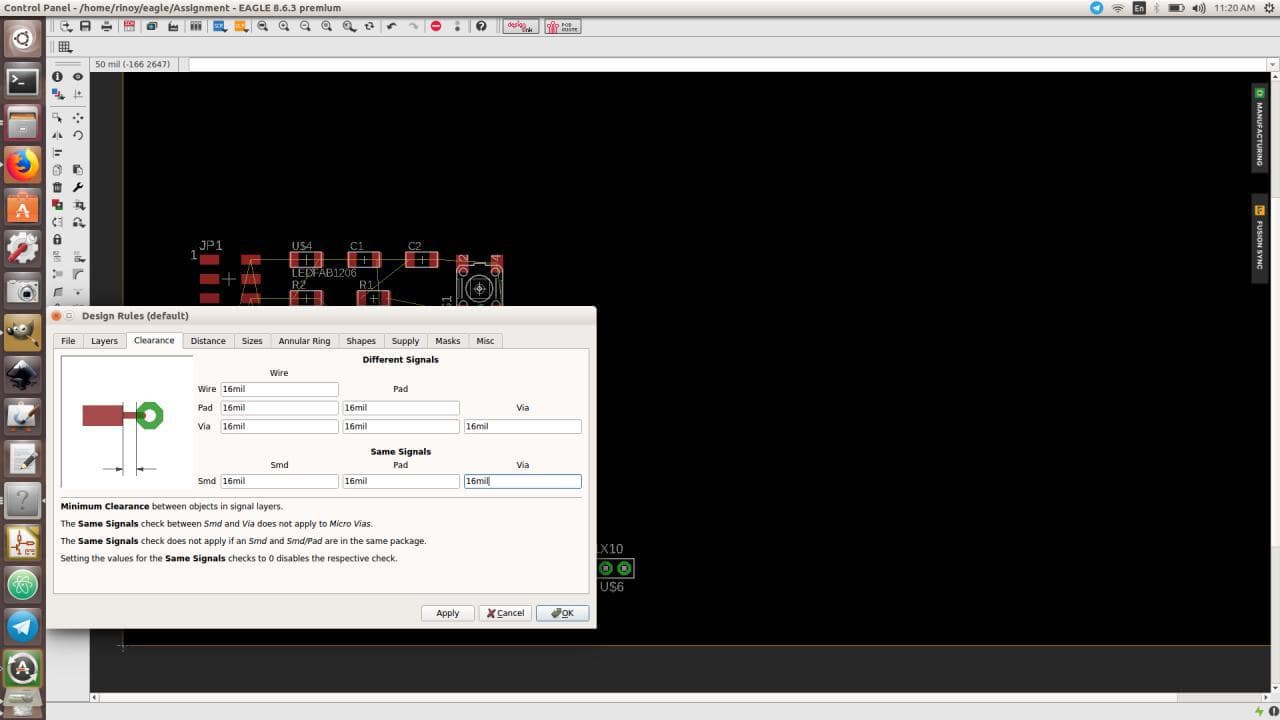Switch to the Supply tab
The width and height of the screenshot is (1280, 720).
point(405,341)
